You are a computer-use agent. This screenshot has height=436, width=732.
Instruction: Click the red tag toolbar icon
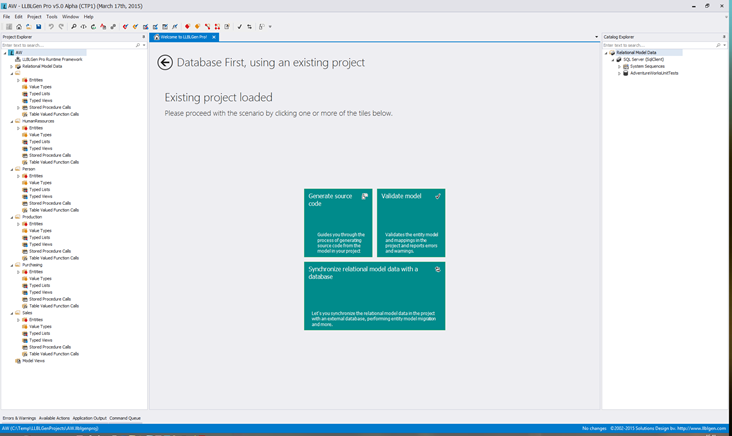[x=187, y=27]
